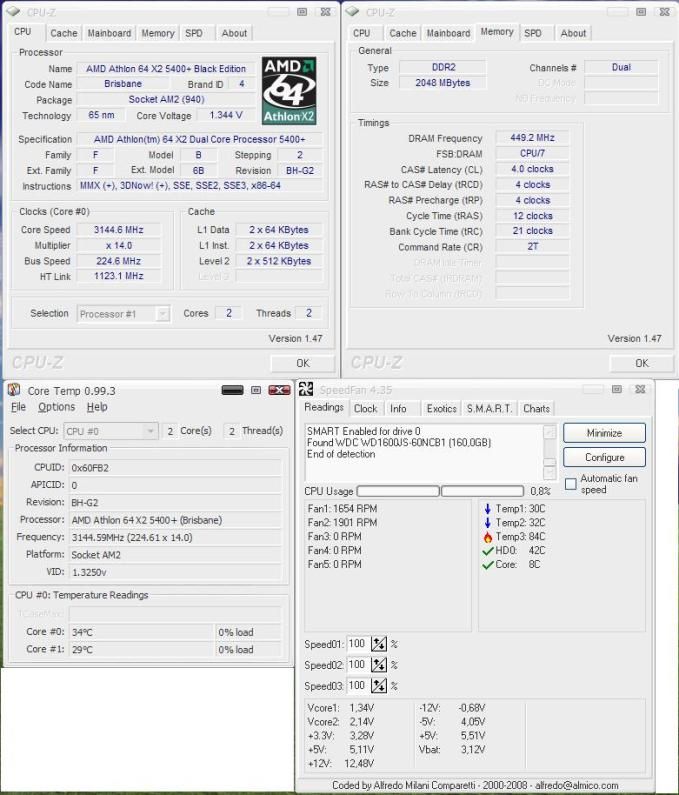Image resolution: width=679 pixels, height=795 pixels.
Task: Click the SpeedFan Minimize button
Action: tap(604, 433)
